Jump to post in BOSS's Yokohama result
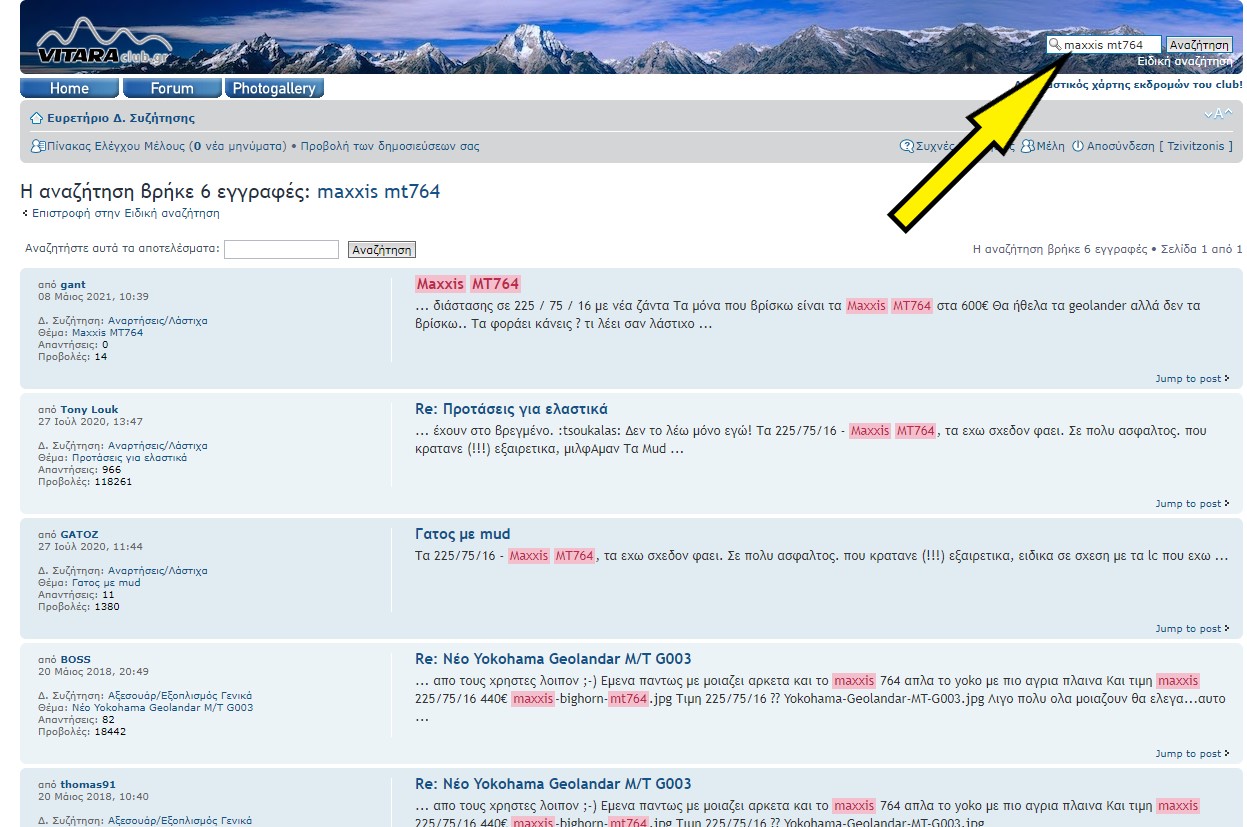The image size is (1247, 827). [x=1192, y=754]
